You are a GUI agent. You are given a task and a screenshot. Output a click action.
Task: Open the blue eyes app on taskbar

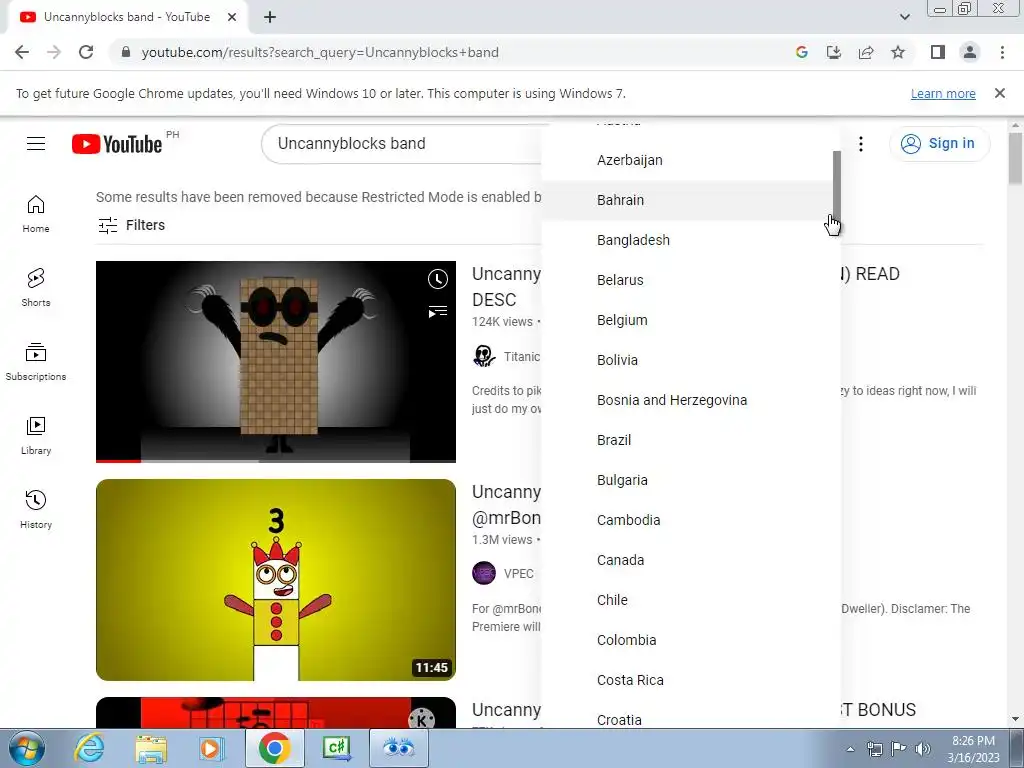[399, 748]
